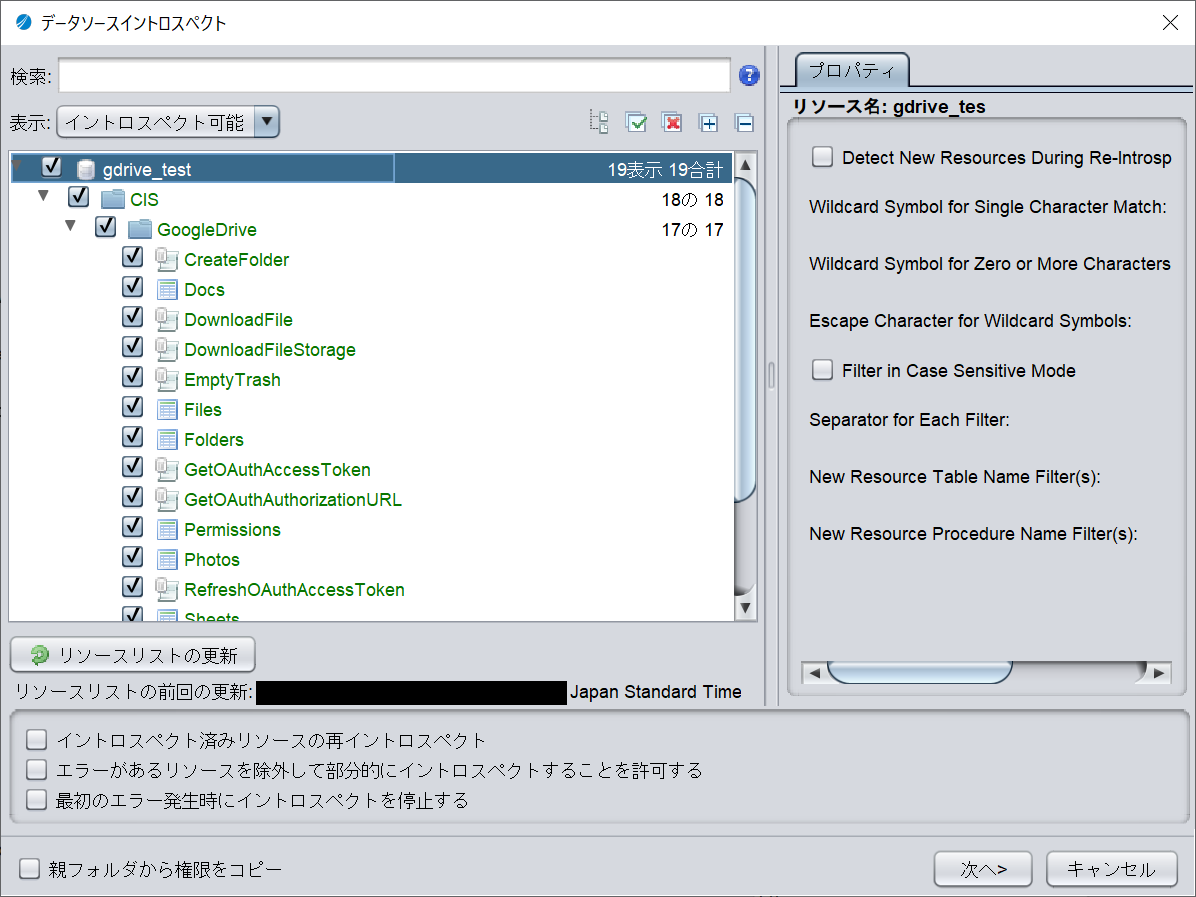Click the Docs table icon
Screen dimensions: 1196x897
point(167,290)
